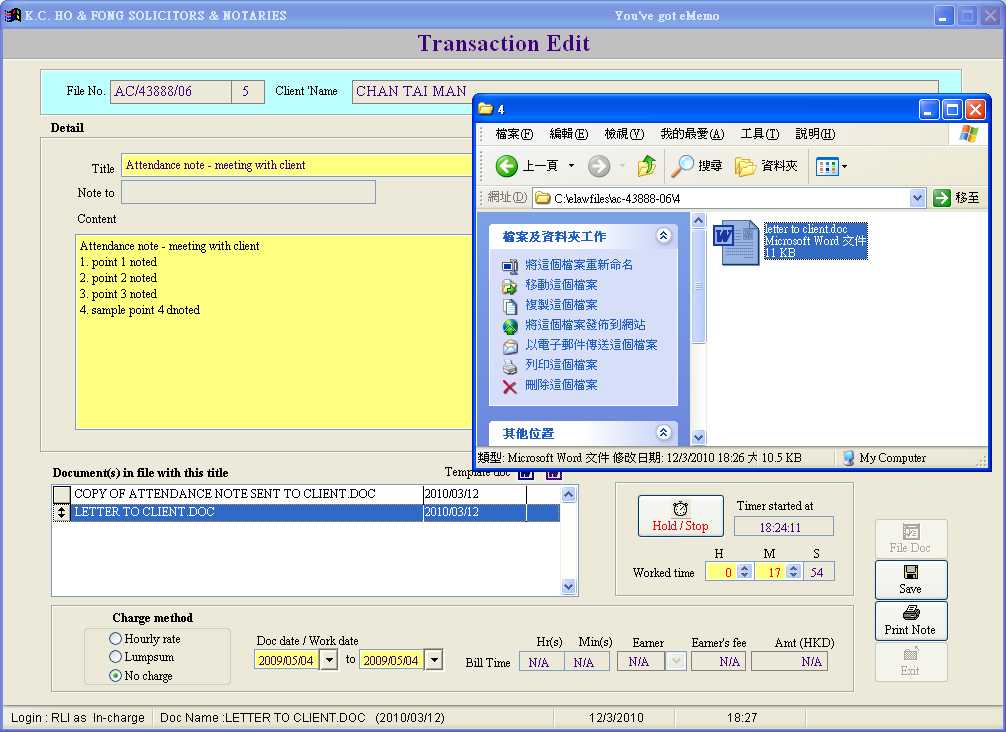Click the Up folder icon in Explorer

[x=647, y=166]
